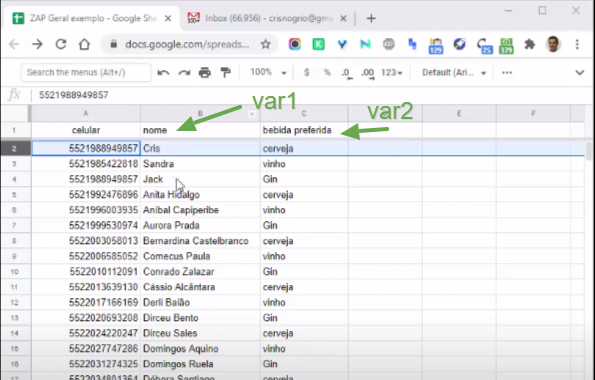The height and width of the screenshot is (380, 595).
Task: Format as currency with dollar icon
Action: pos(307,73)
